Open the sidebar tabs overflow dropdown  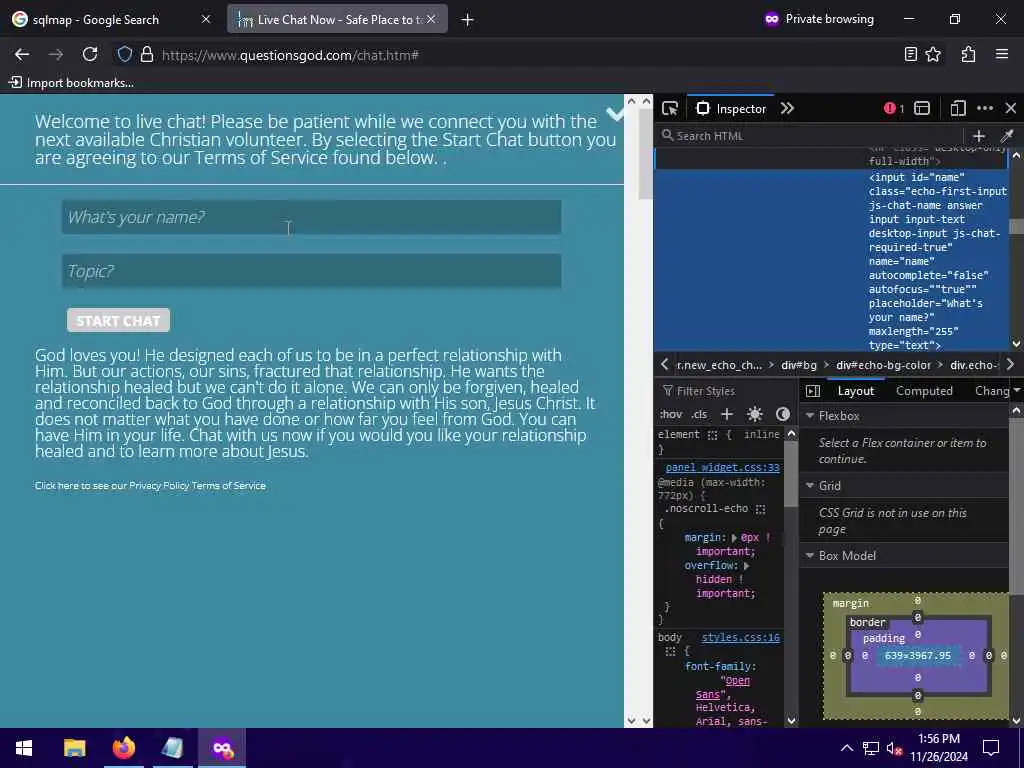click(1017, 391)
